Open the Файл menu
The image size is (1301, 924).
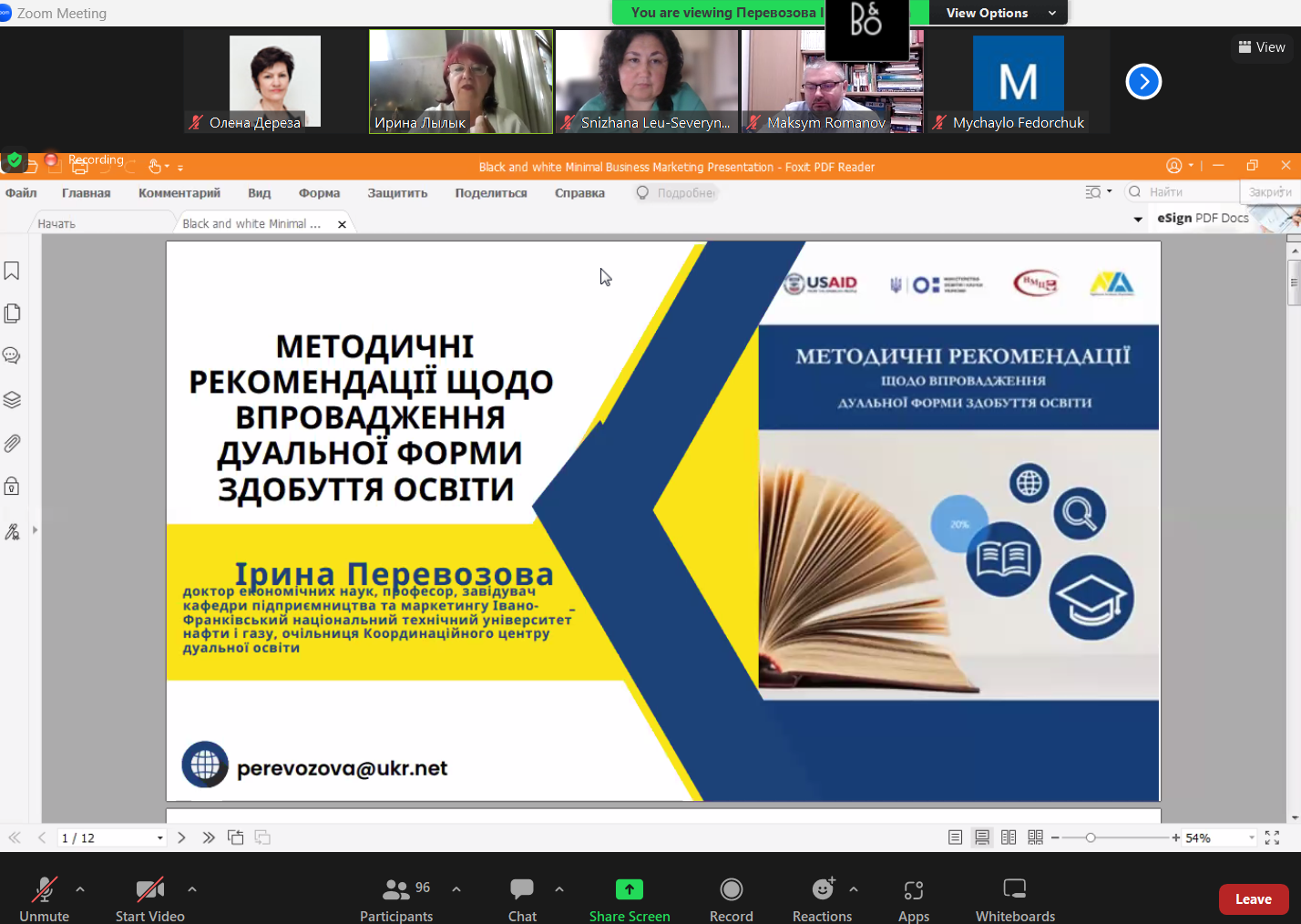(x=21, y=193)
